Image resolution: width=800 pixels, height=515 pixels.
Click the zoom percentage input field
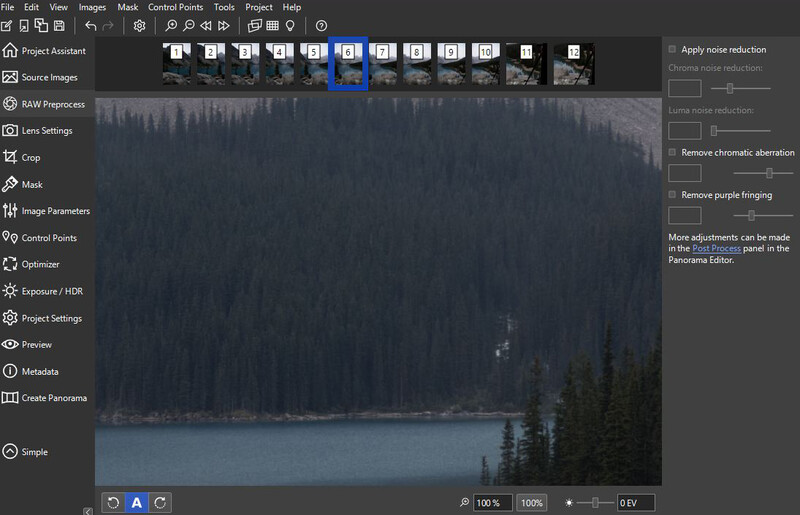(x=492, y=503)
